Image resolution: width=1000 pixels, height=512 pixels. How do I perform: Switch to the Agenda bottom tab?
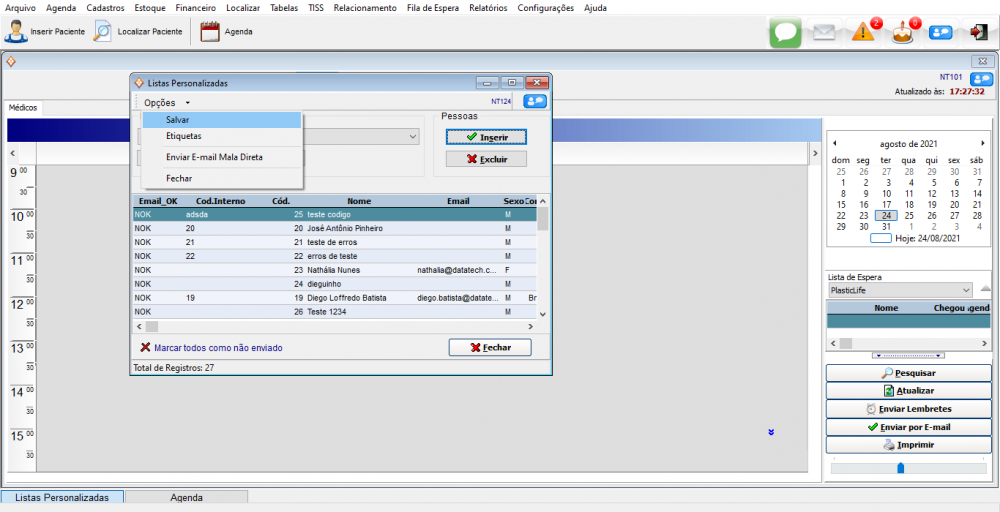point(186,497)
